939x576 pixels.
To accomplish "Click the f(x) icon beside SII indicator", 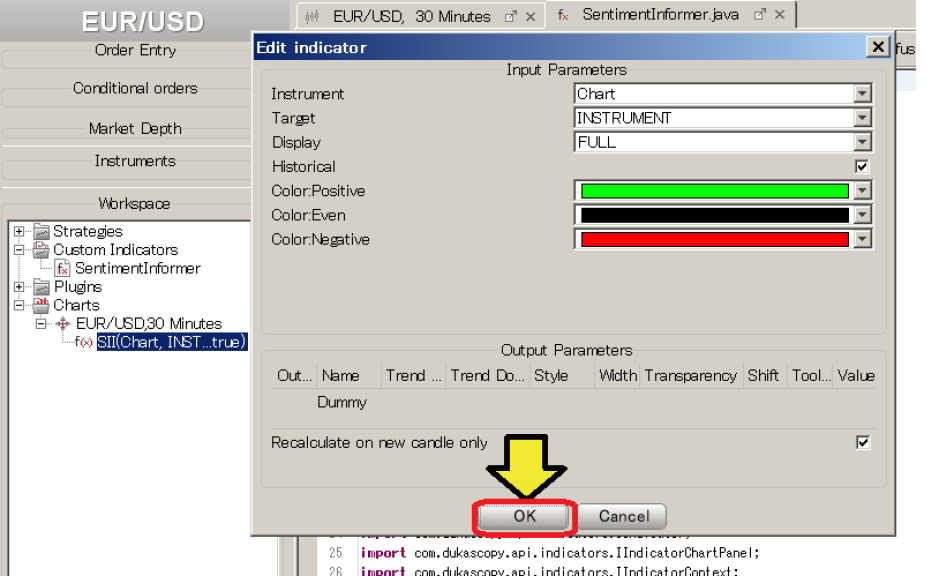I will 84,342.
